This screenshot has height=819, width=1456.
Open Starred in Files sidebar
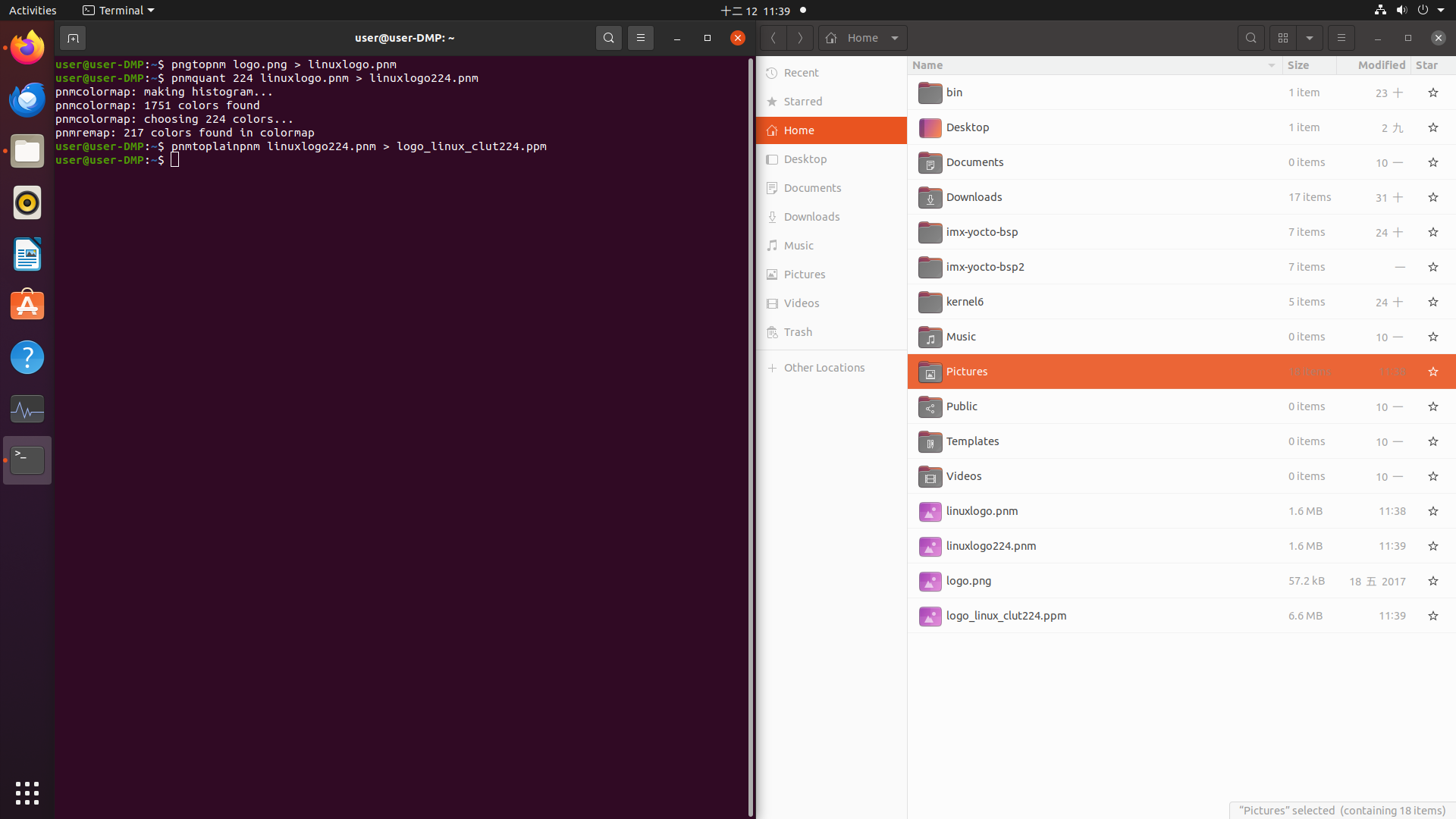tap(831, 102)
